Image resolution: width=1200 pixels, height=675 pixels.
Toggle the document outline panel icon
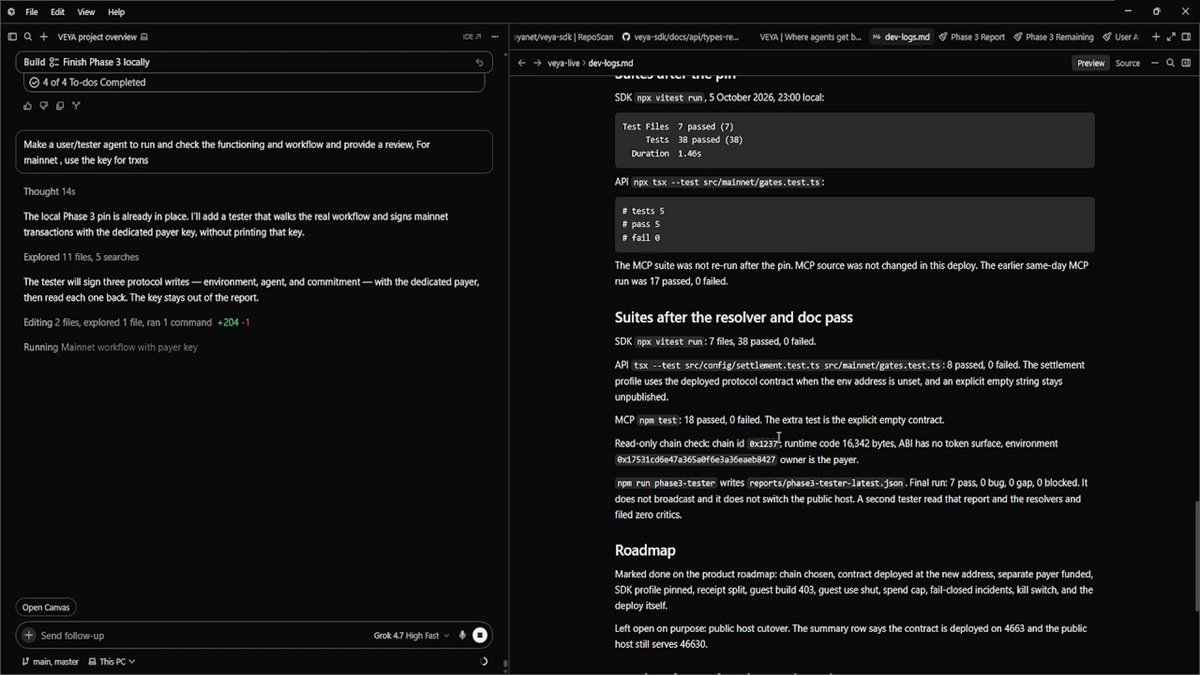(1187, 63)
